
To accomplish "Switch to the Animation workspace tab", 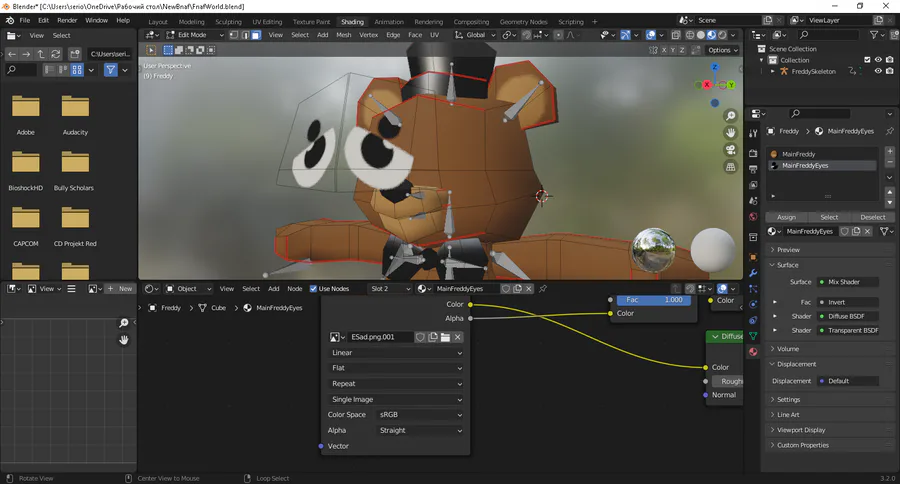I will coord(389,21).
